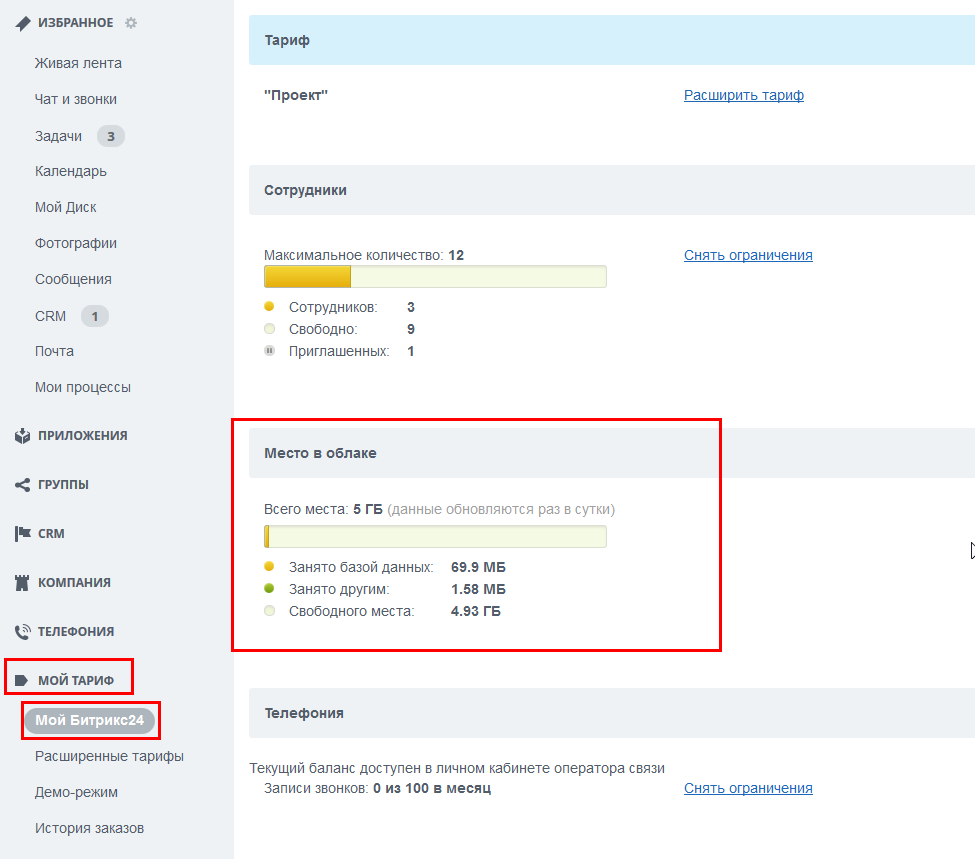Click the Телефония section header in content
This screenshot has height=859, width=975.
pos(612,713)
